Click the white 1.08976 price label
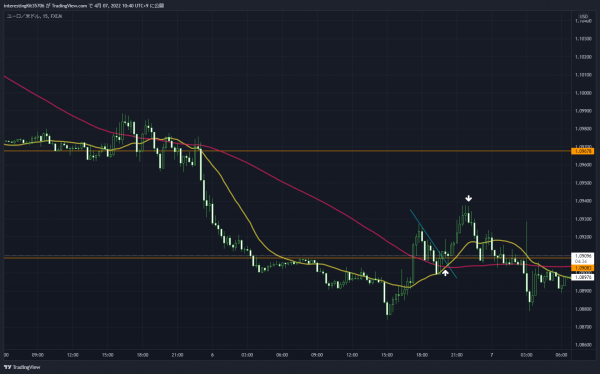The image size is (600, 374). click(583, 277)
